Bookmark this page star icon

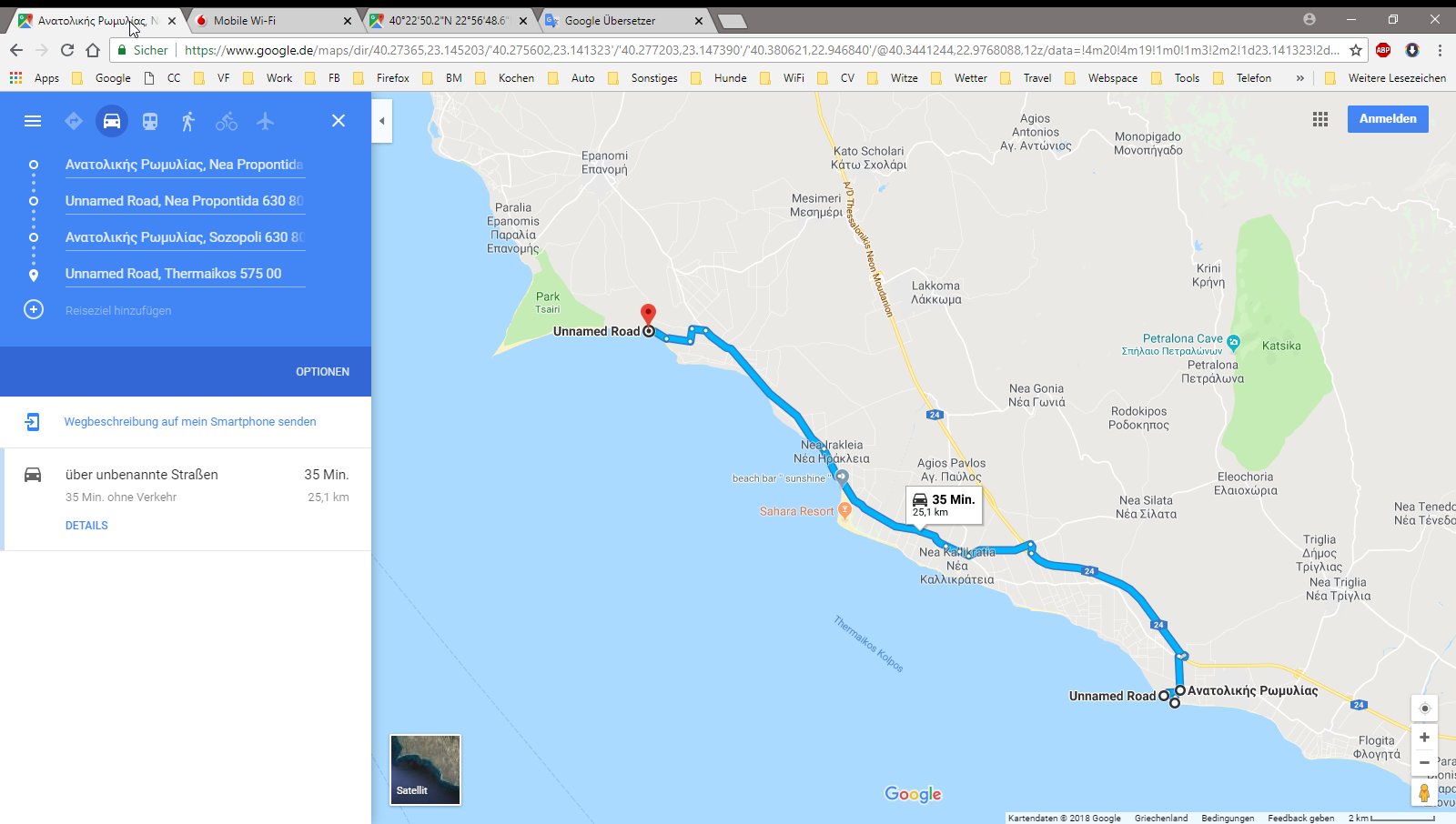(x=1355, y=50)
